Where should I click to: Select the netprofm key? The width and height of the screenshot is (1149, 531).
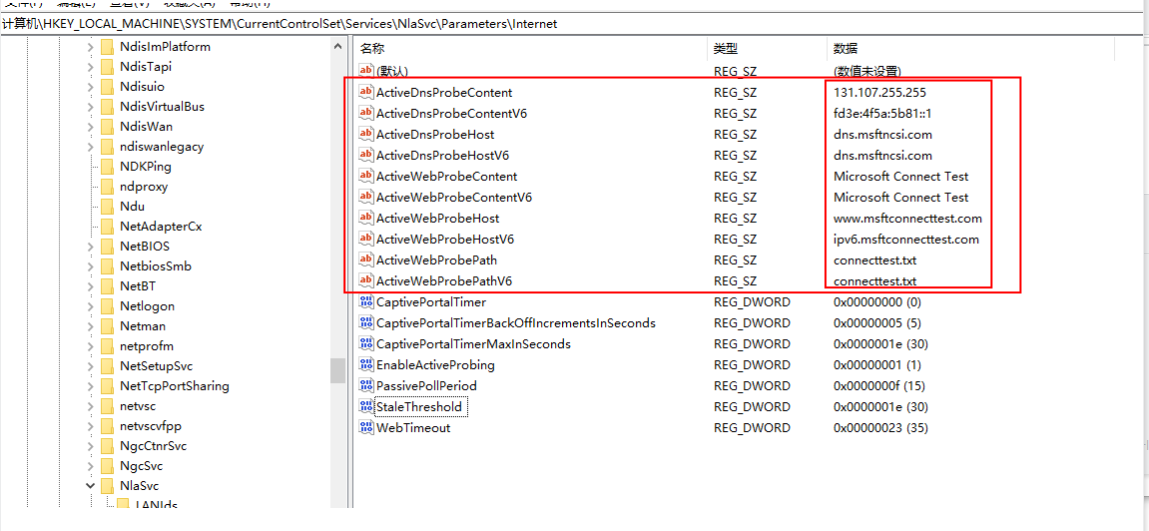point(147,346)
